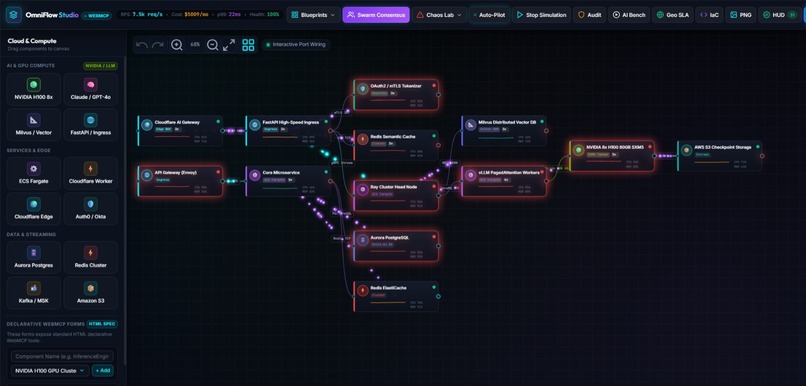
Task: Open Swarm Consensus
Action: coord(376,15)
